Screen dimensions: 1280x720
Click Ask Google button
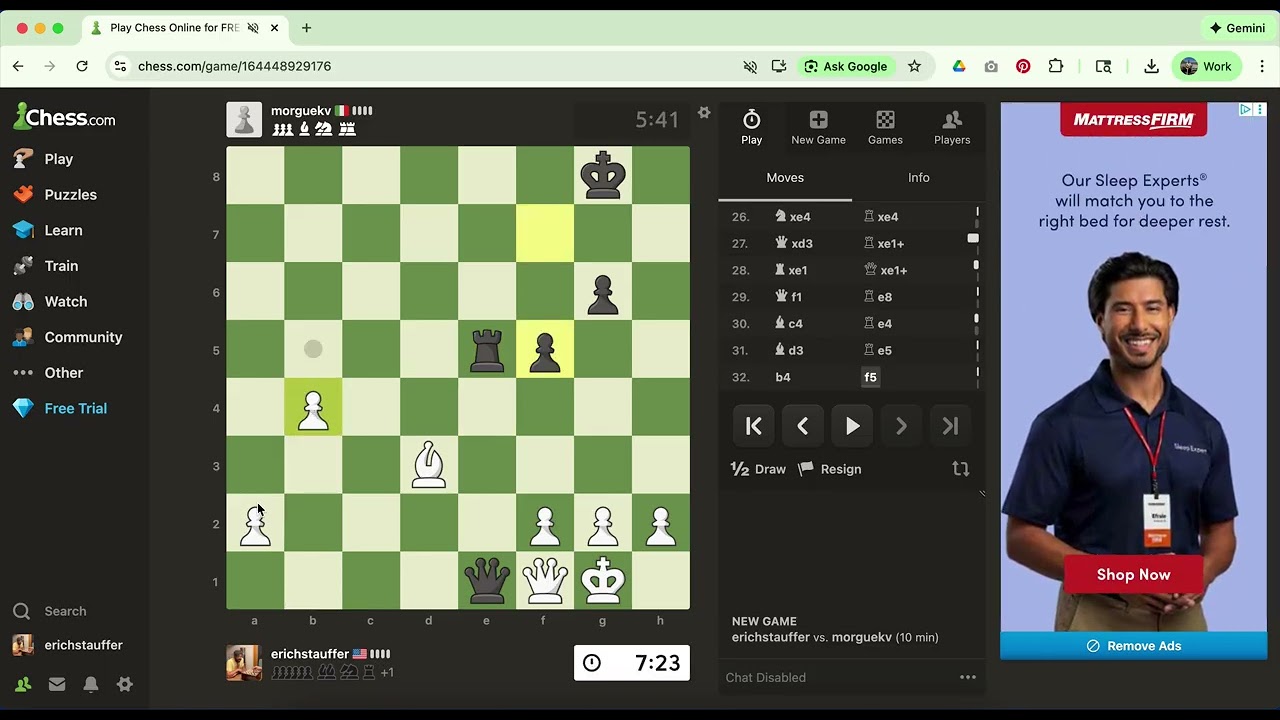tap(845, 66)
